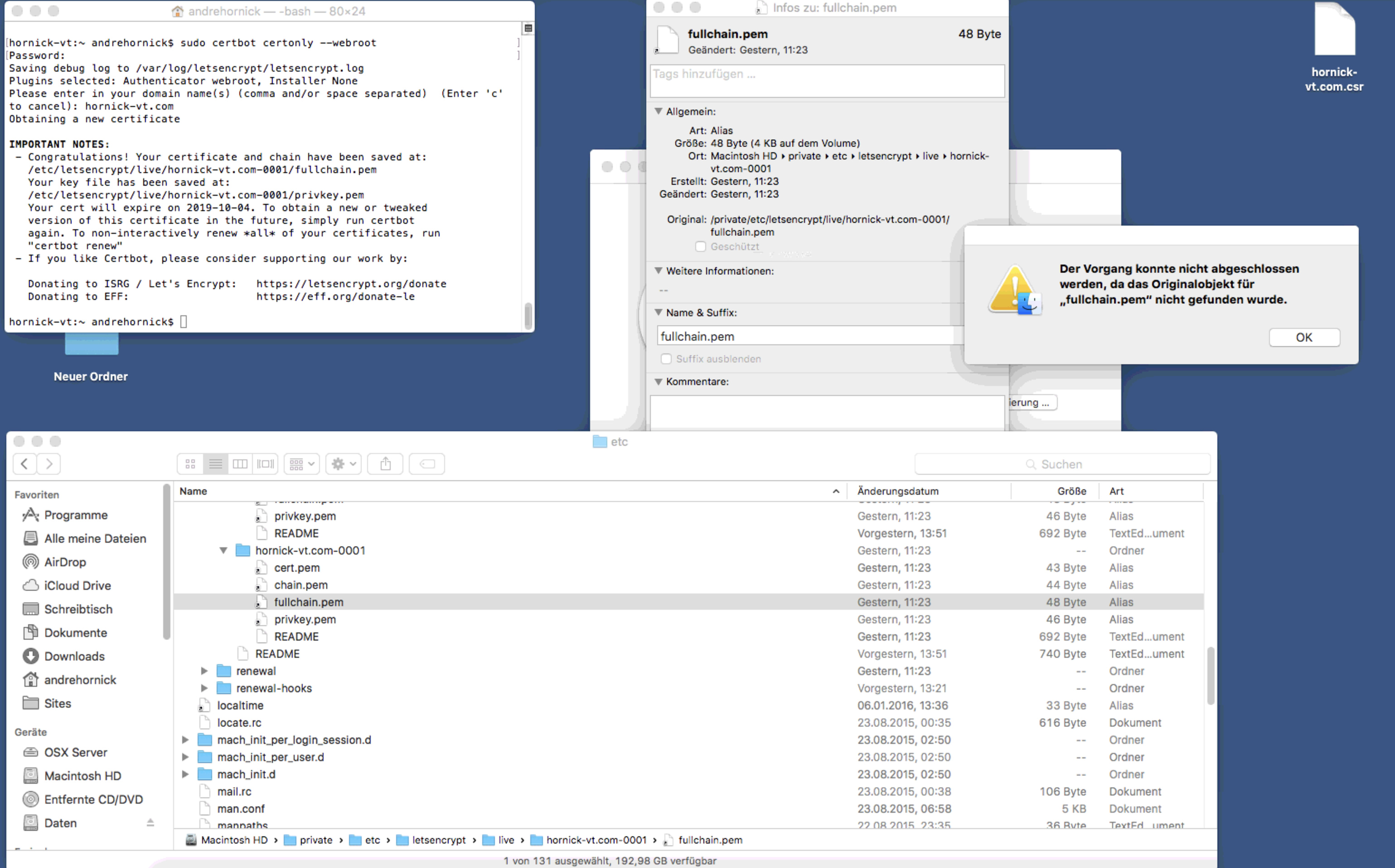
Task: Switch Finder to Cover Flow view
Action: [x=265, y=464]
